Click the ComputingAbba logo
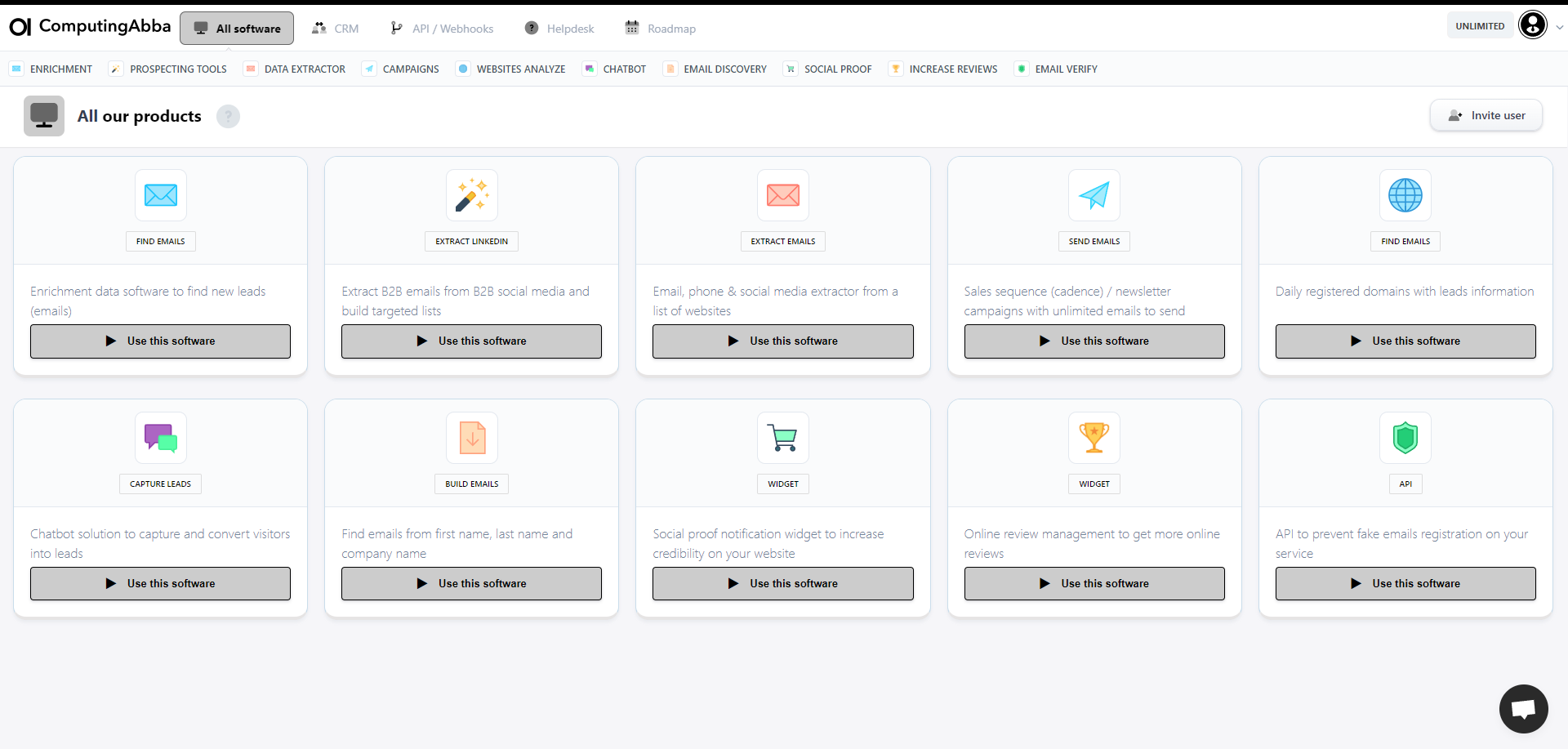Viewport: 1568px width, 749px height. pos(90,27)
